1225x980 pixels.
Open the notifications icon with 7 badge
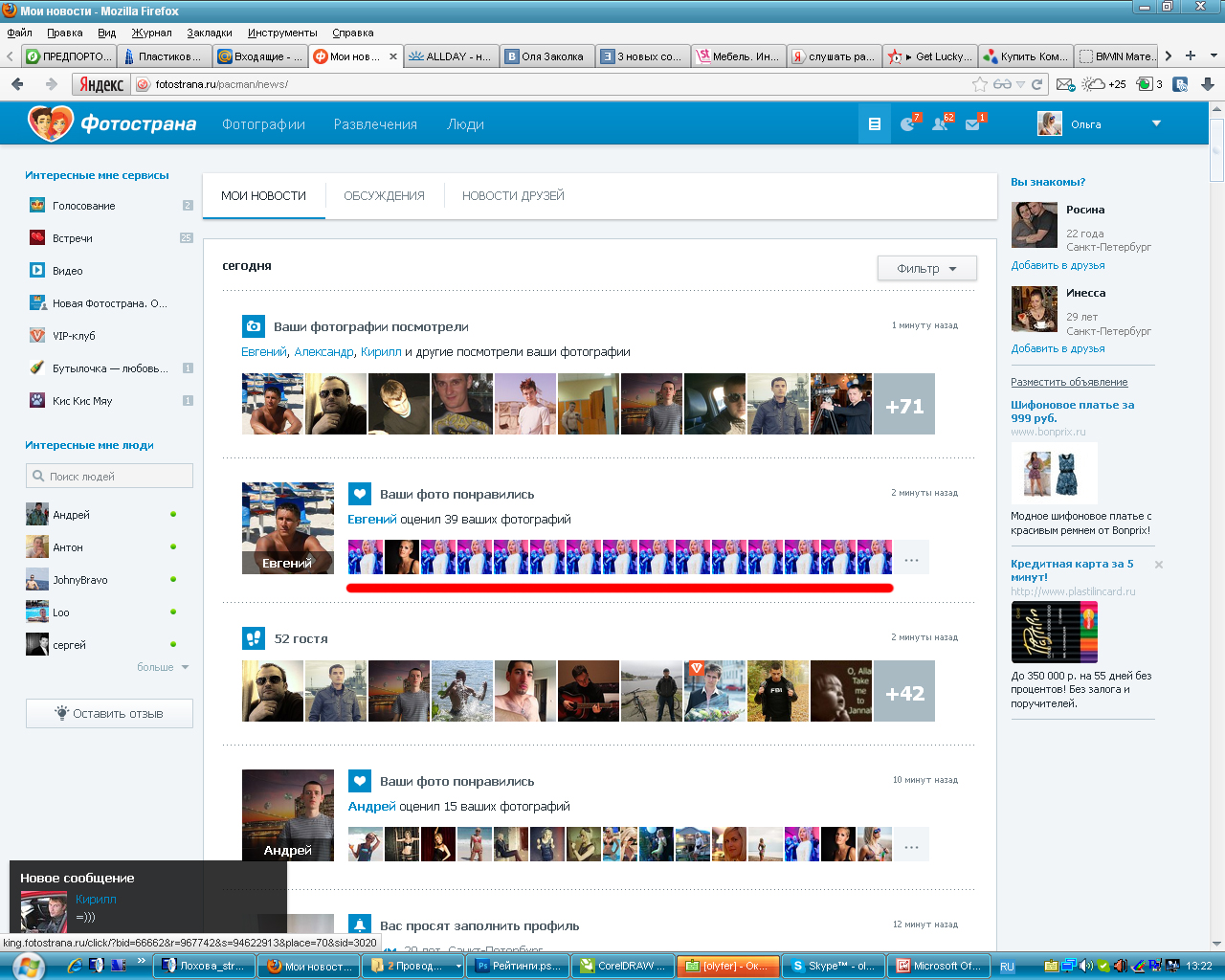click(908, 123)
